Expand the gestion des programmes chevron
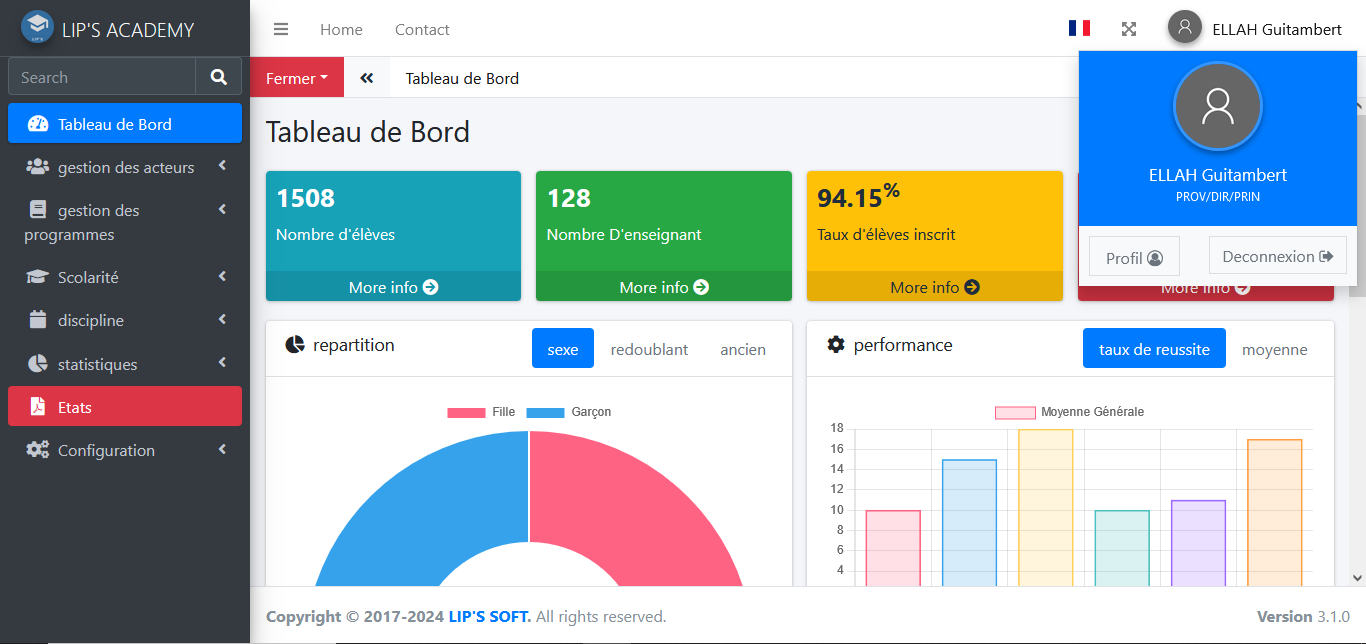The image size is (1366, 644). tap(222, 209)
